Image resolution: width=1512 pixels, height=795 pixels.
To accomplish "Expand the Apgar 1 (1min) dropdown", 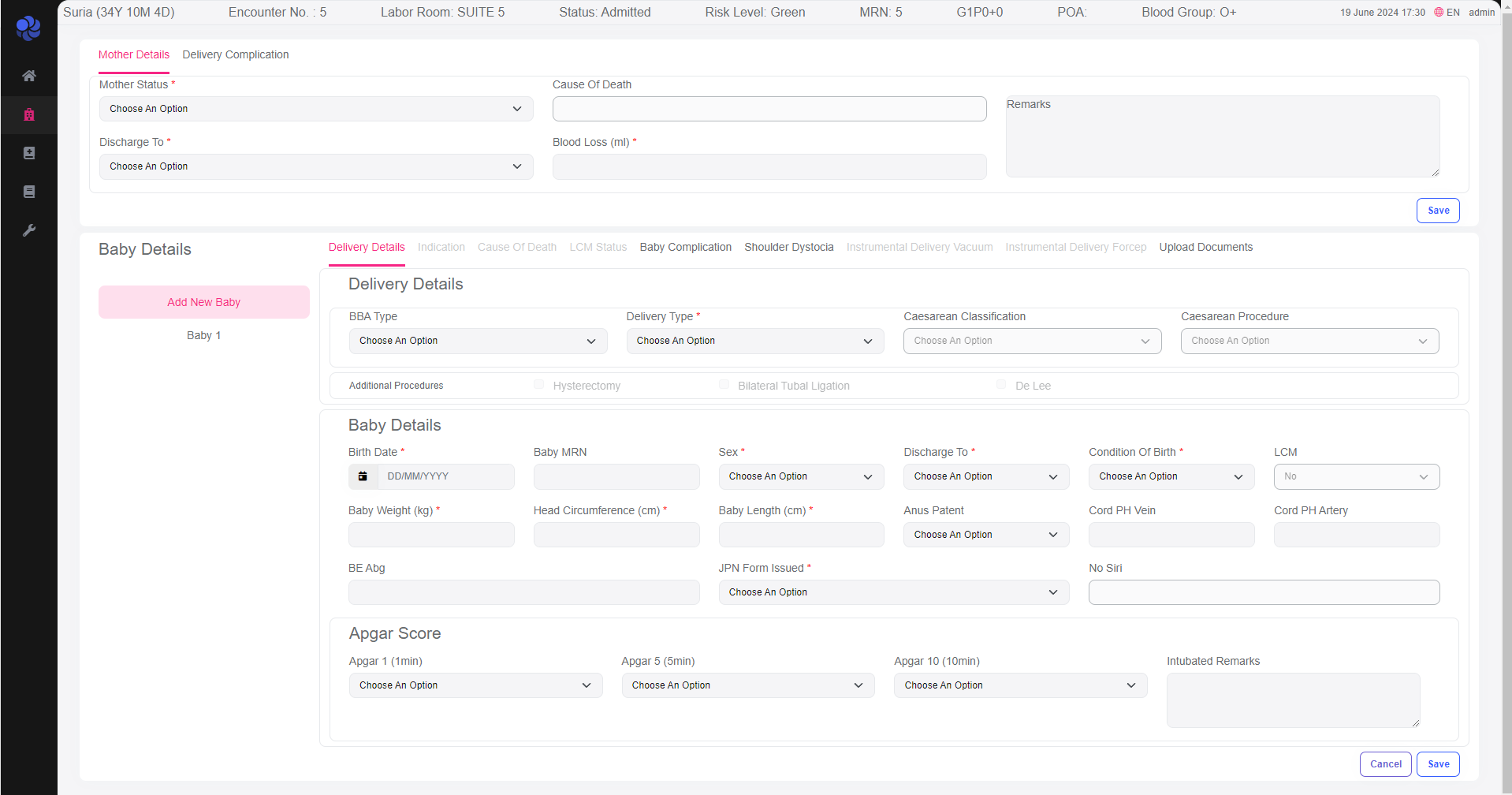I will click(475, 685).
